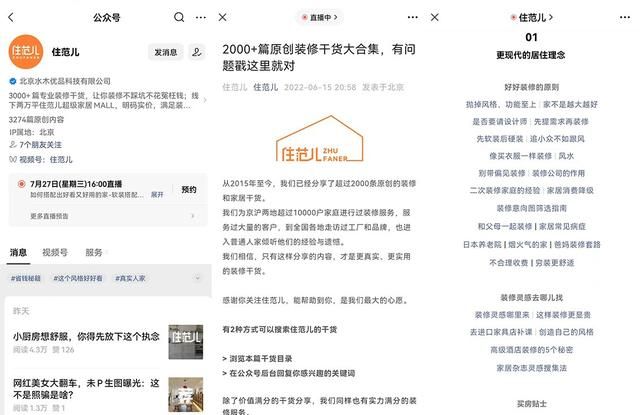The height and width of the screenshot is (415, 640).
Task: Click the verified badge by 北京水木优品科技有限公司
Action: pos(13,81)
